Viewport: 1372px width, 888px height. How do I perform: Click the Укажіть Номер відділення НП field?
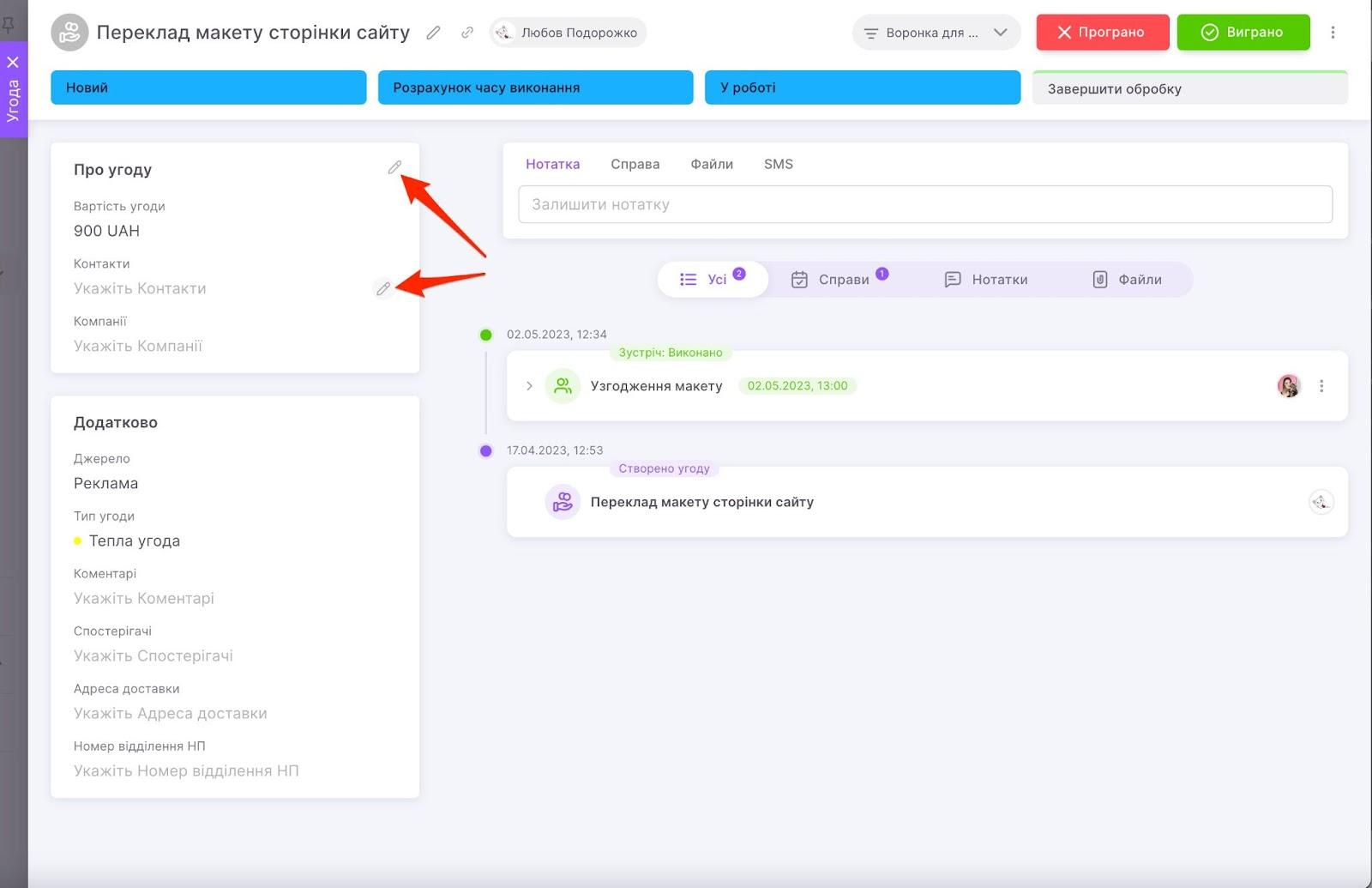pos(186,770)
